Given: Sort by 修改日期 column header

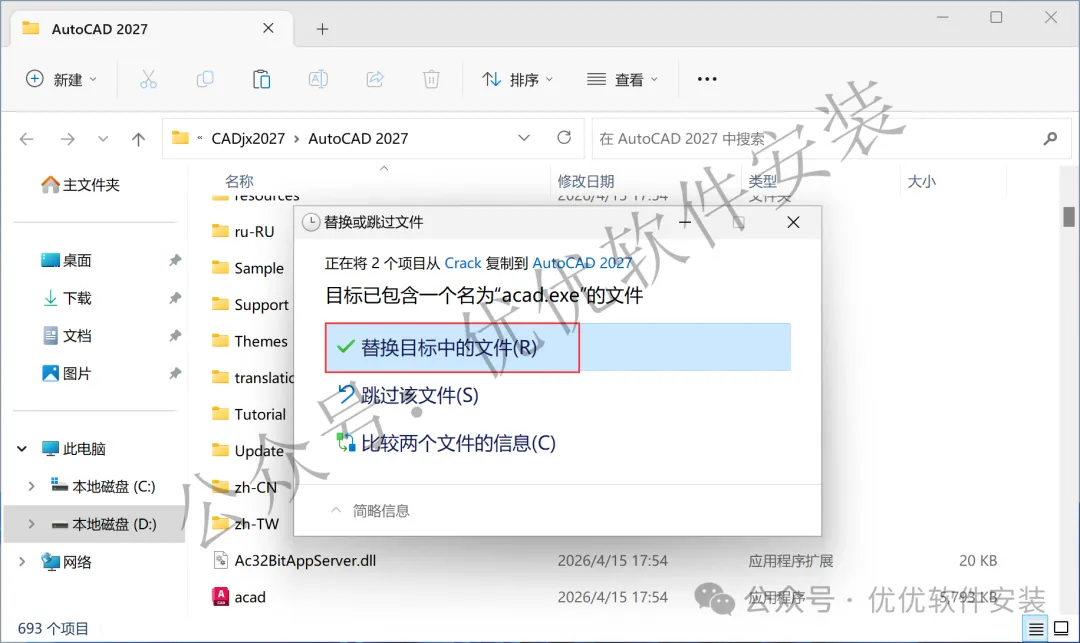Looking at the screenshot, I should click(585, 181).
